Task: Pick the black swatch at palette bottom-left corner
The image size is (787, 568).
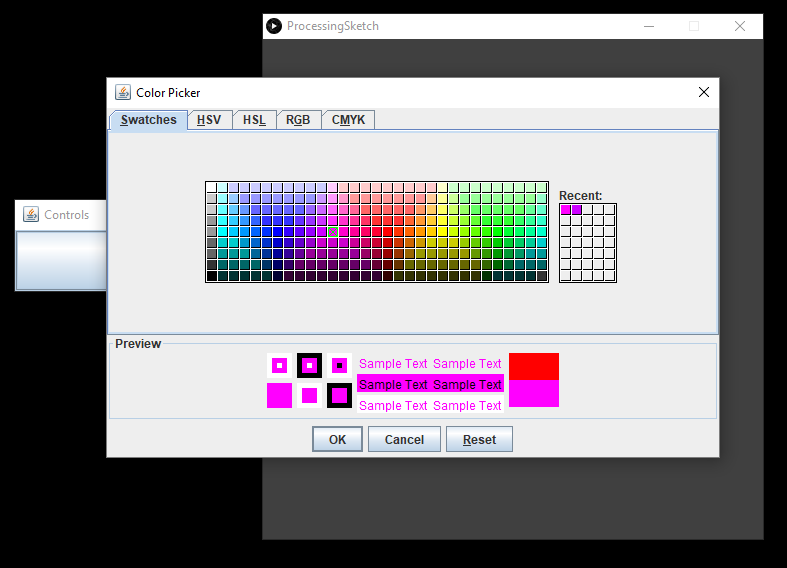Action: tap(211, 276)
